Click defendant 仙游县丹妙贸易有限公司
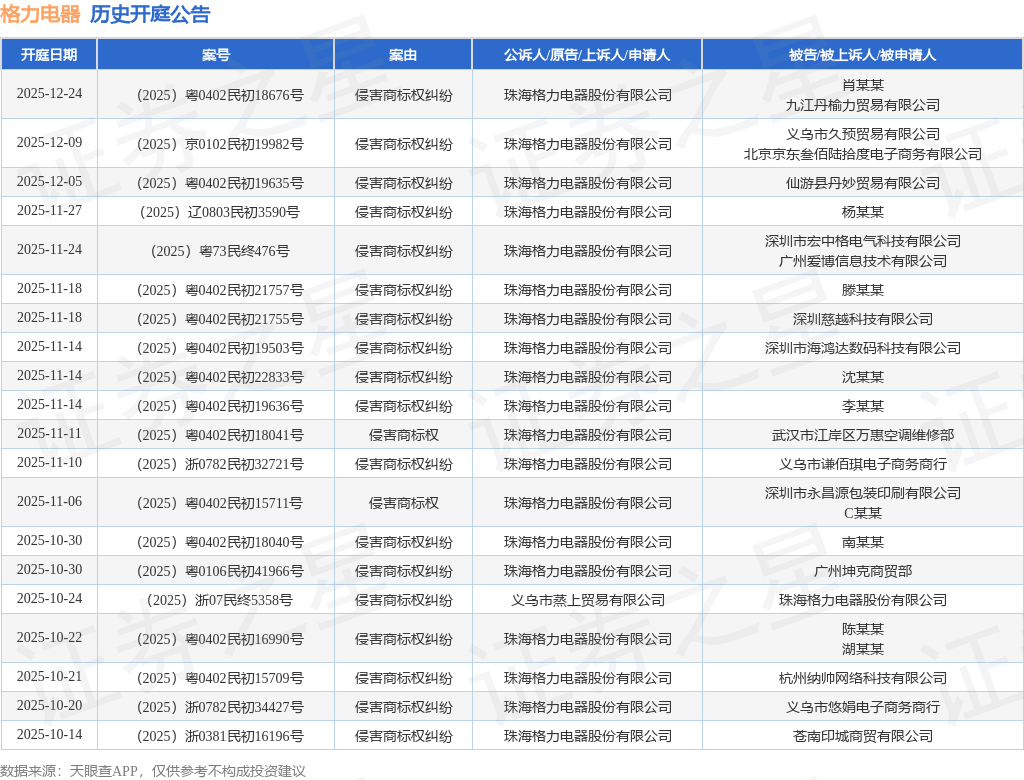Screen dimensions: 1024x780 (x=863, y=184)
